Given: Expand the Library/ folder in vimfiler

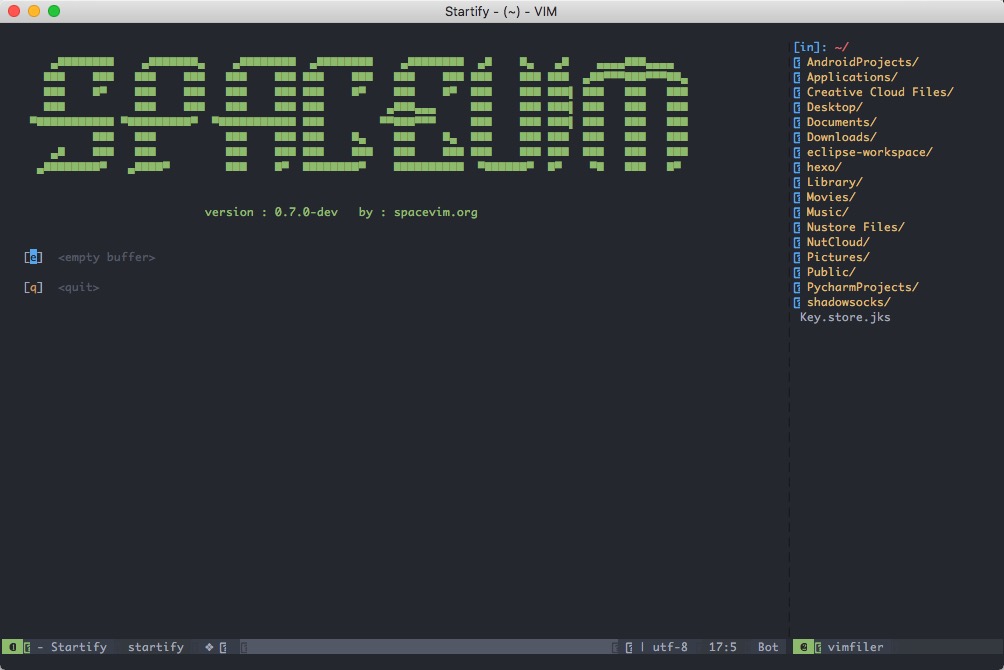Looking at the screenshot, I should click(x=834, y=182).
